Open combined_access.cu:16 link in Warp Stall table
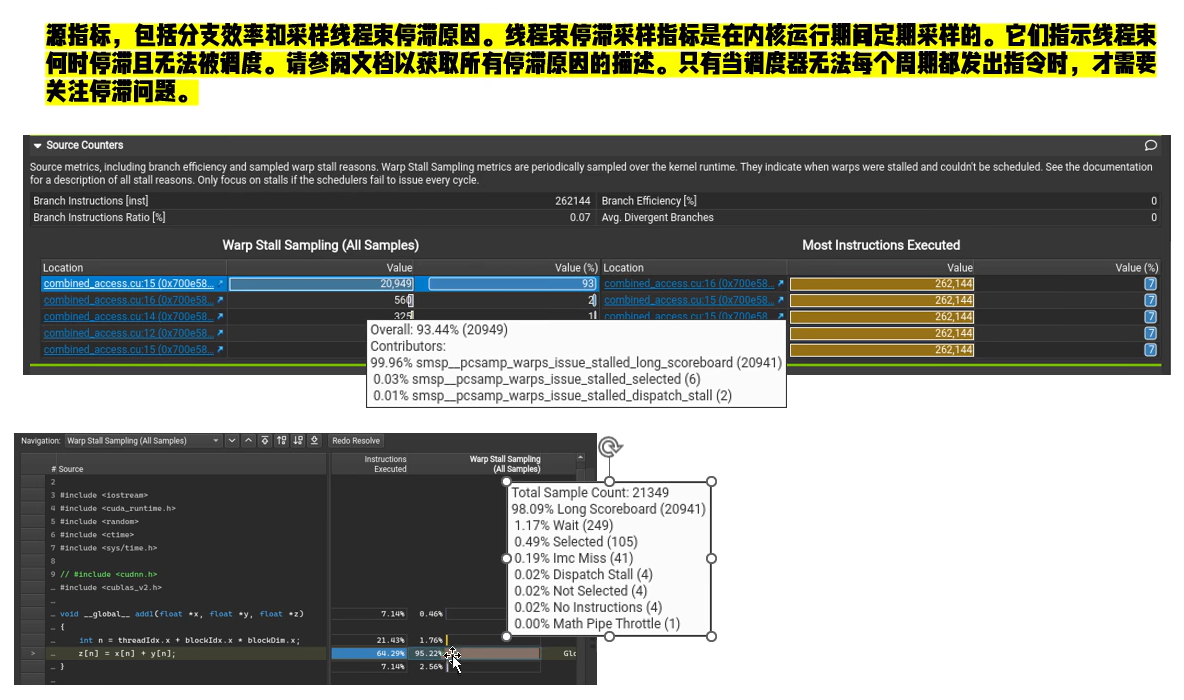 click(x=128, y=300)
